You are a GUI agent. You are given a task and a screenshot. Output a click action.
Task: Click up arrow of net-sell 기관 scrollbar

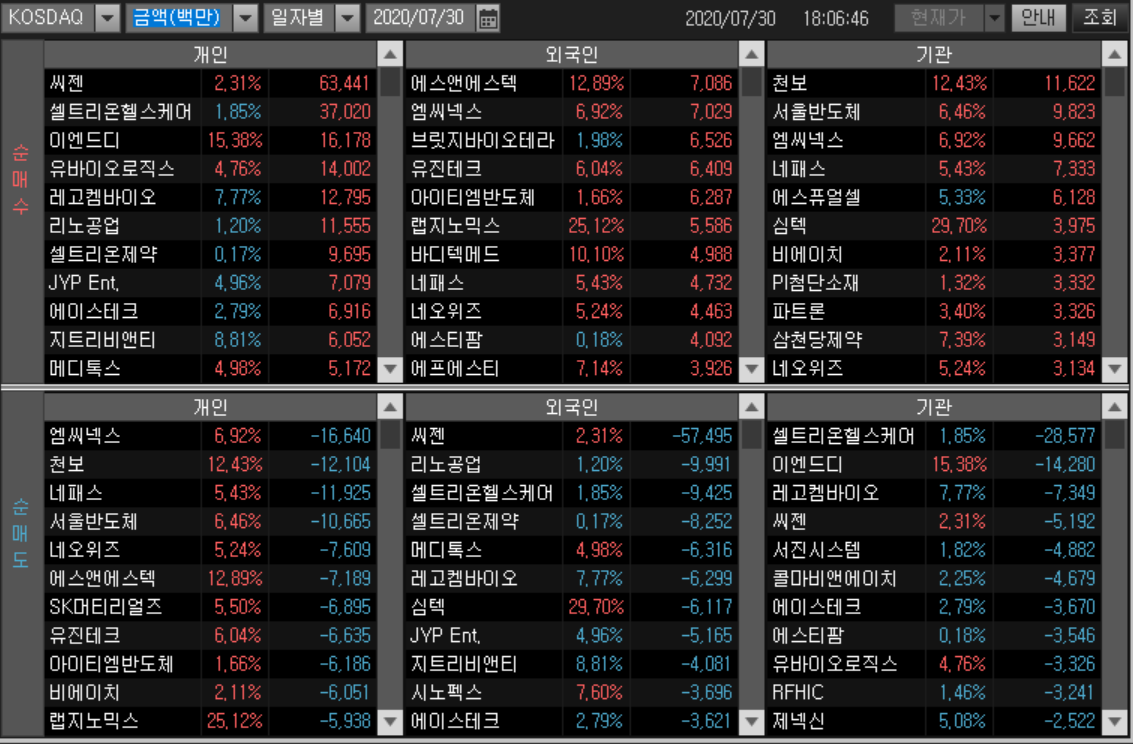1114,407
